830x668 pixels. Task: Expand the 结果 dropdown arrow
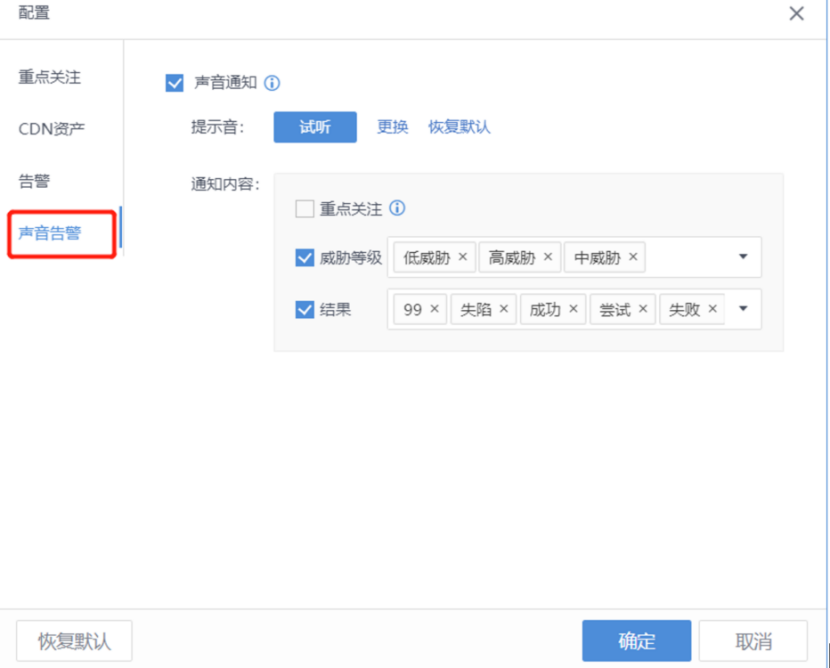(743, 309)
